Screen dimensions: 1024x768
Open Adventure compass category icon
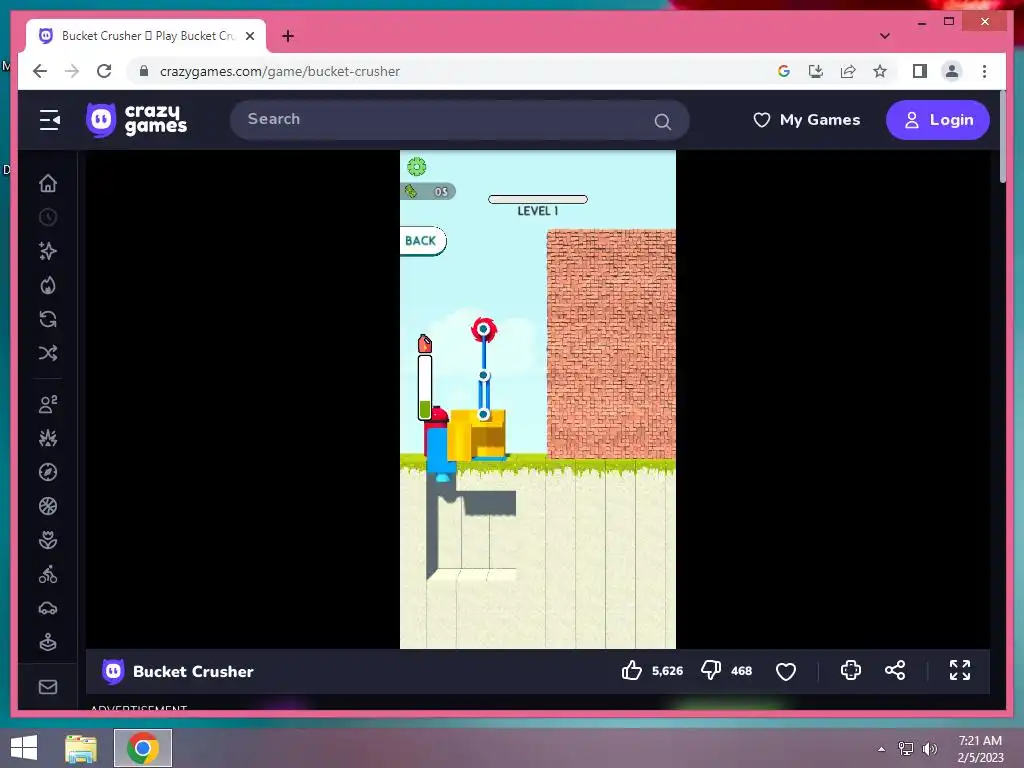pos(48,472)
